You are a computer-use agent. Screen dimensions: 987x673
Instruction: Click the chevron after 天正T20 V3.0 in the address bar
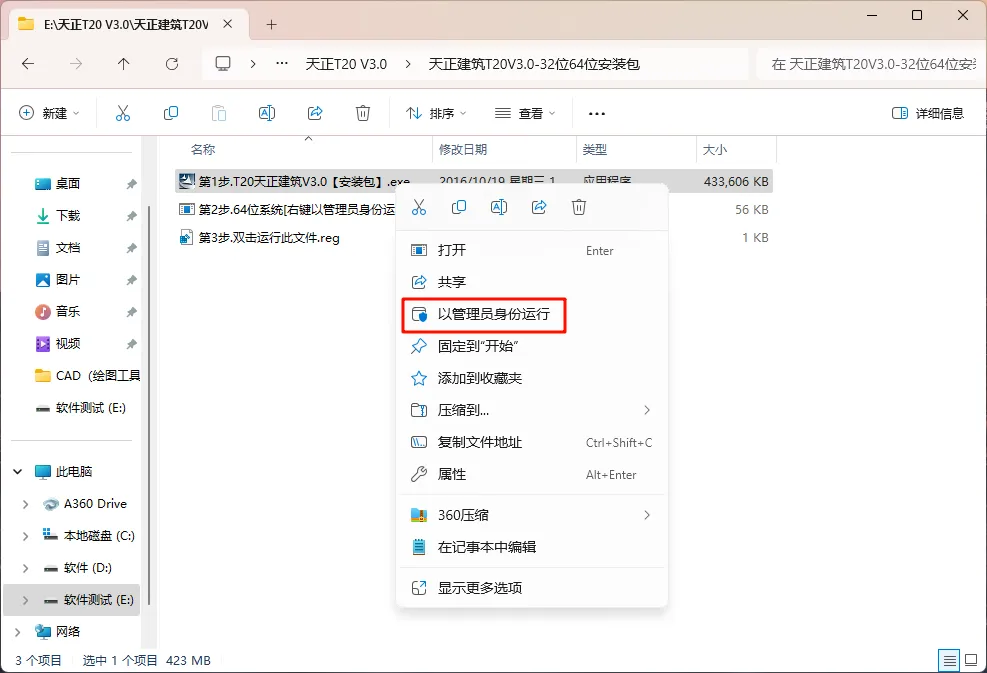408,64
